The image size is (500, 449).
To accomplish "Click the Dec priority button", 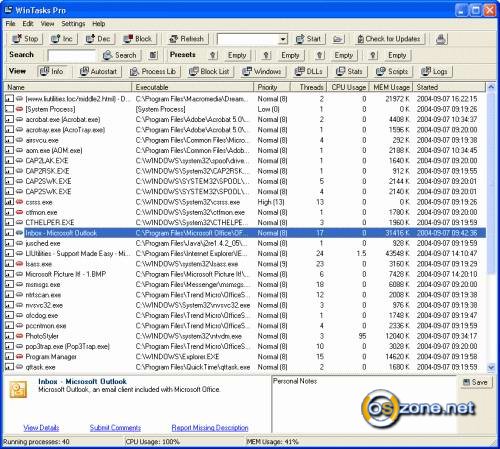I will coord(98,39).
